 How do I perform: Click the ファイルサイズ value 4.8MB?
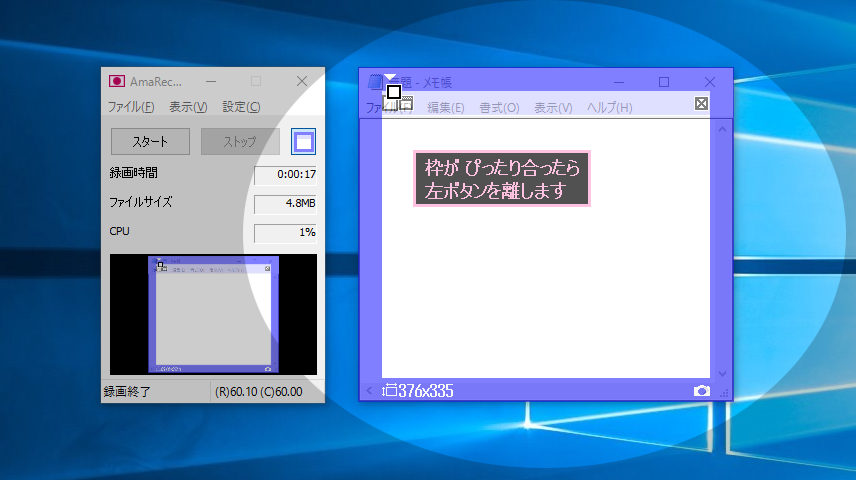pos(286,204)
